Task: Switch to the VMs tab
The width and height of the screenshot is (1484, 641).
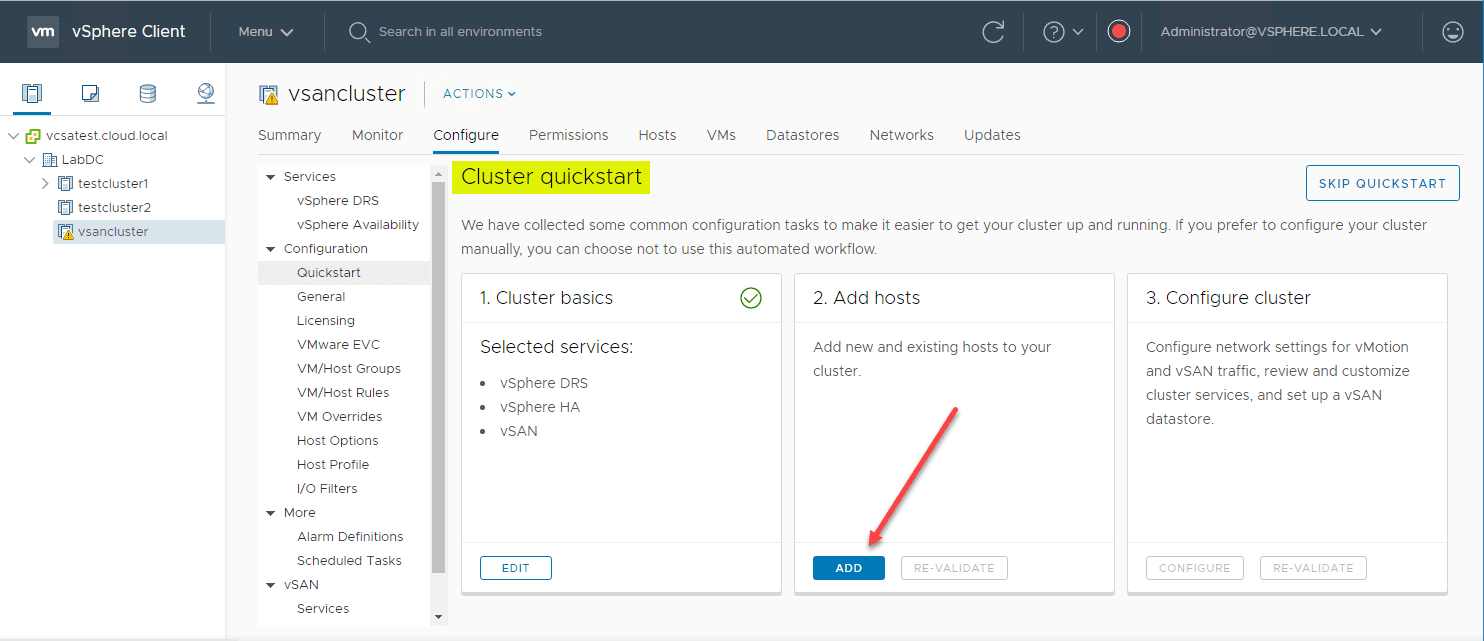Action: click(x=721, y=135)
